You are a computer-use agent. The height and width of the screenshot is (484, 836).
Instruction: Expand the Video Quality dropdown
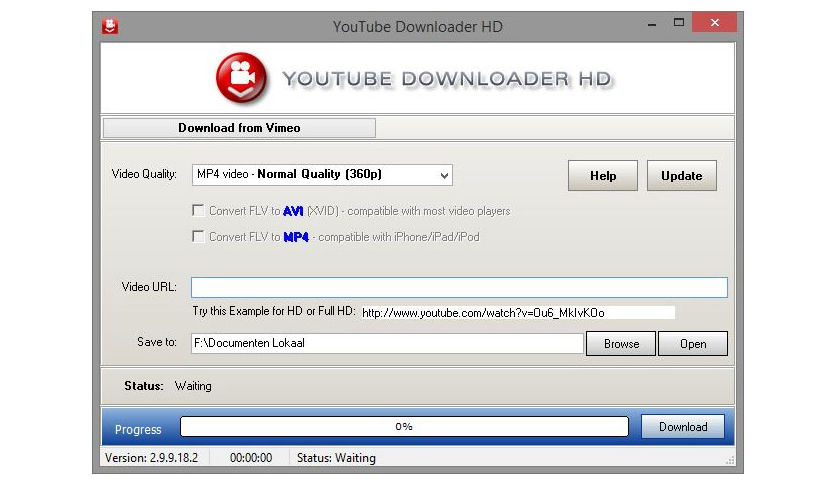(x=443, y=175)
